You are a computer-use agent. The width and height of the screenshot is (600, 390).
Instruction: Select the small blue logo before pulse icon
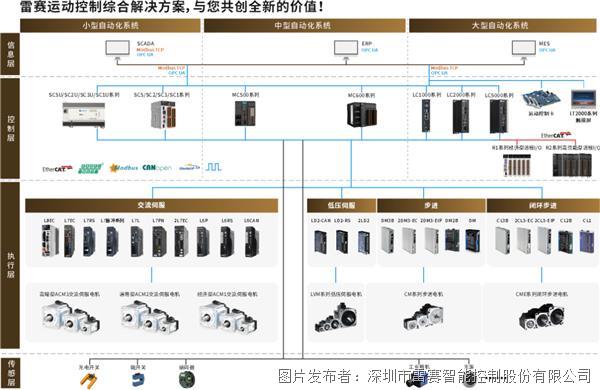pyautogui.click(x=189, y=167)
